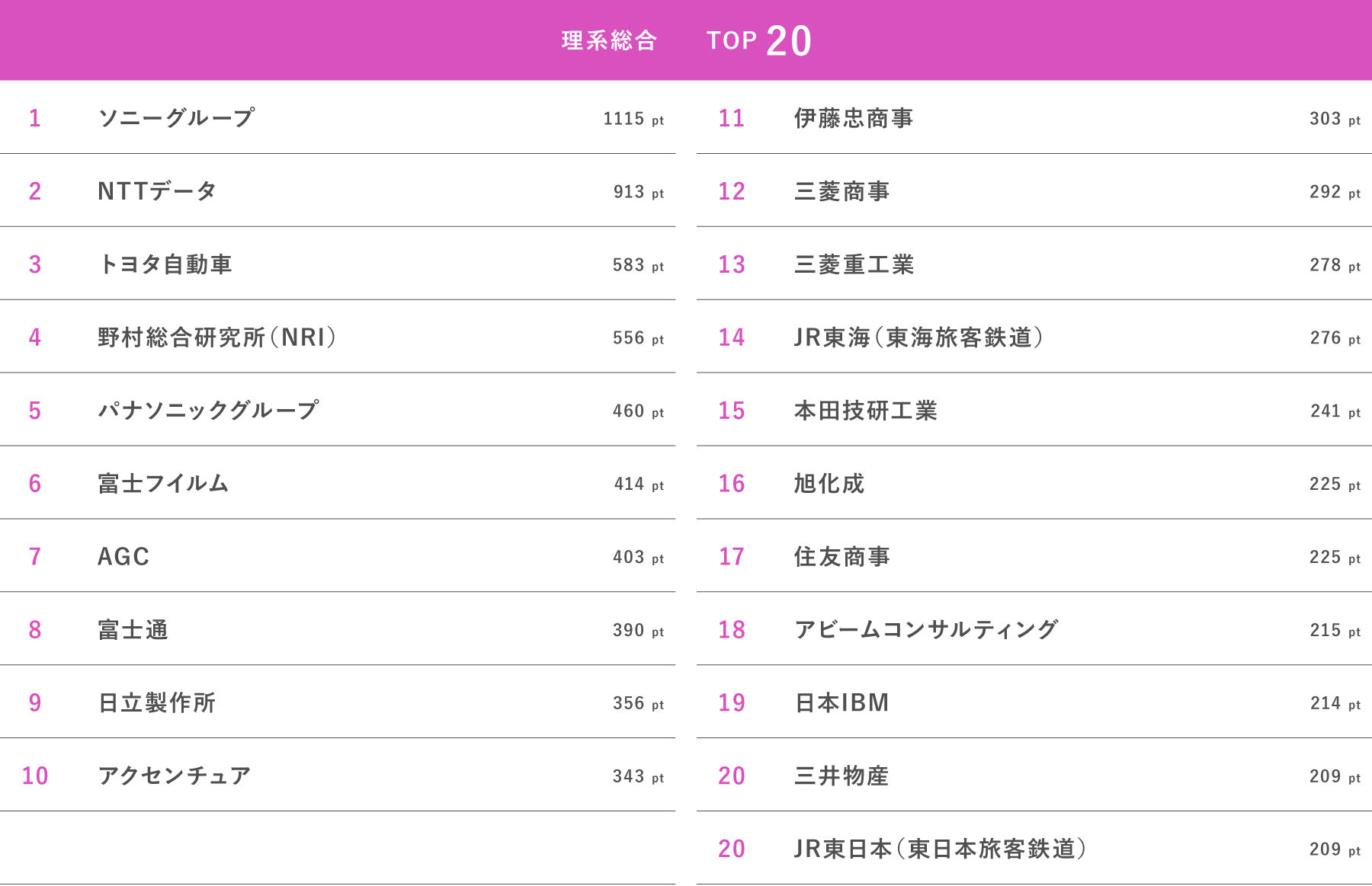The image size is (1372, 886).
Task: Open the 旭化成 entry
Action: click(829, 484)
